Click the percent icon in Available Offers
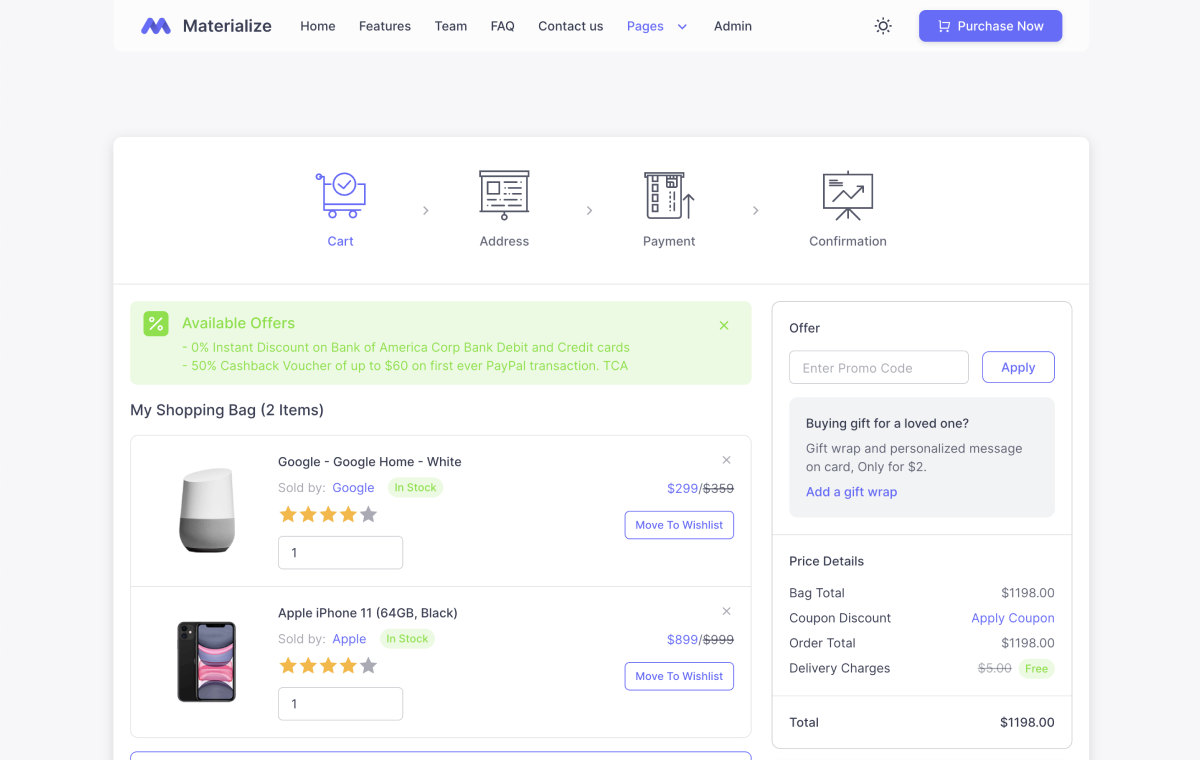 [155, 323]
